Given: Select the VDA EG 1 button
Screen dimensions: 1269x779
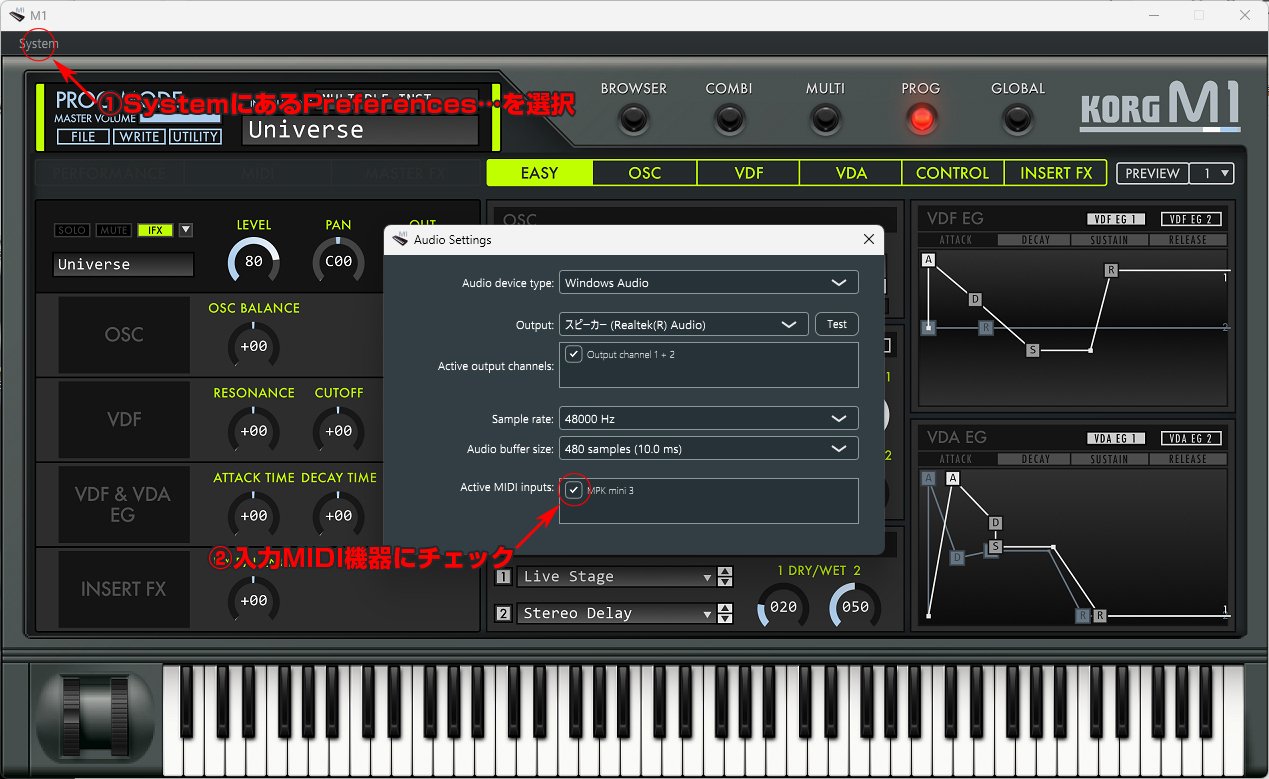Looking at the screenshot, I should [x=1117, y=438].
